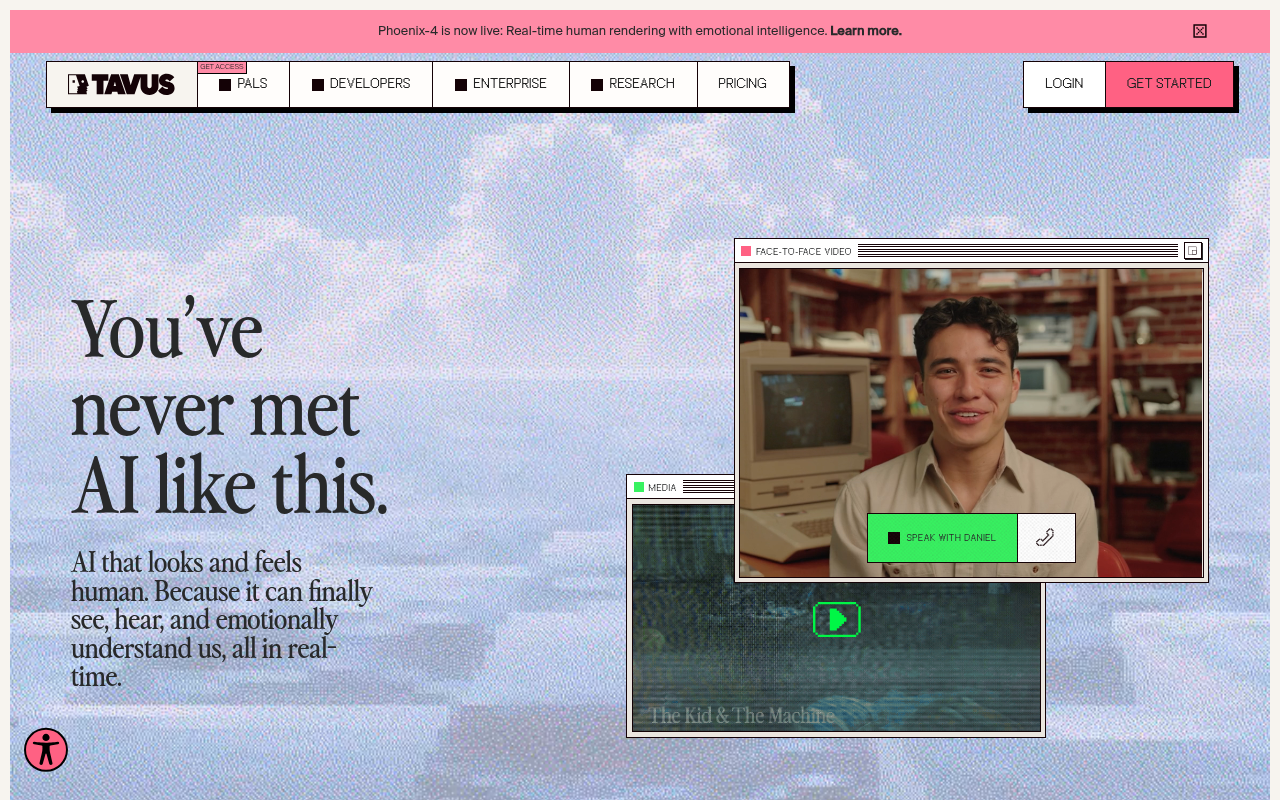1280x800 pixels.
Task: Open the Enterprise menu
Action: click(x=501, y=84)
